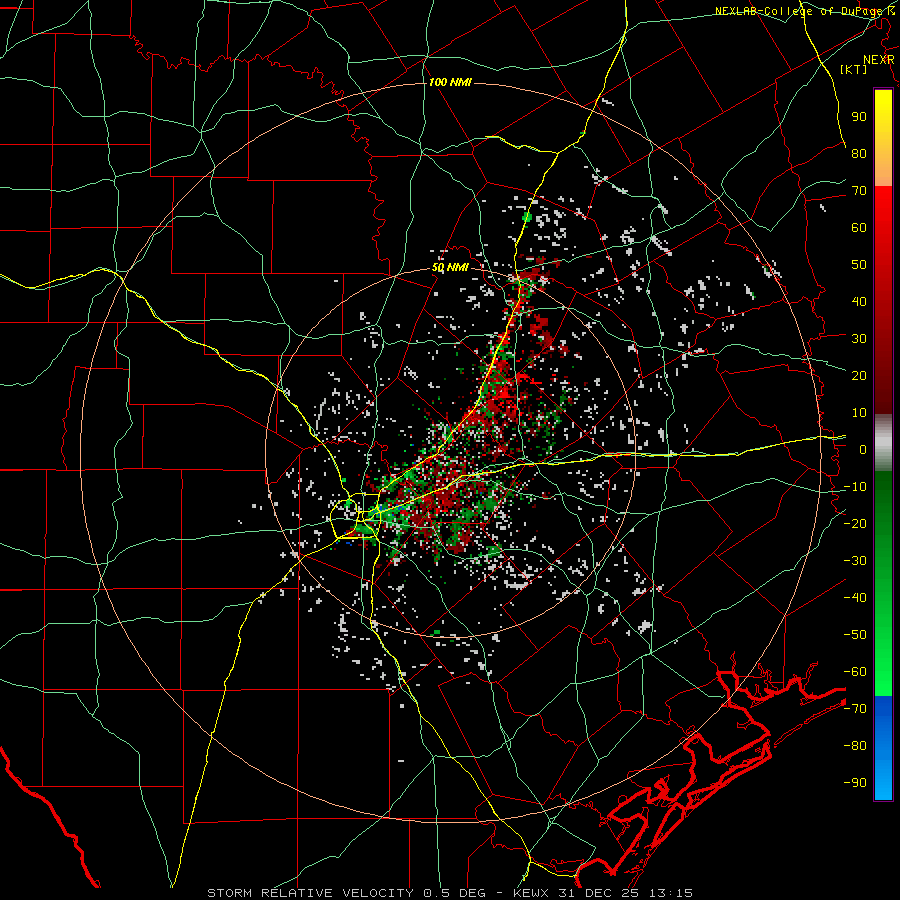Viewport: 900px width, 900px height.
Task: Click the "[KT]" units label
Action: [x=854, y=69]
